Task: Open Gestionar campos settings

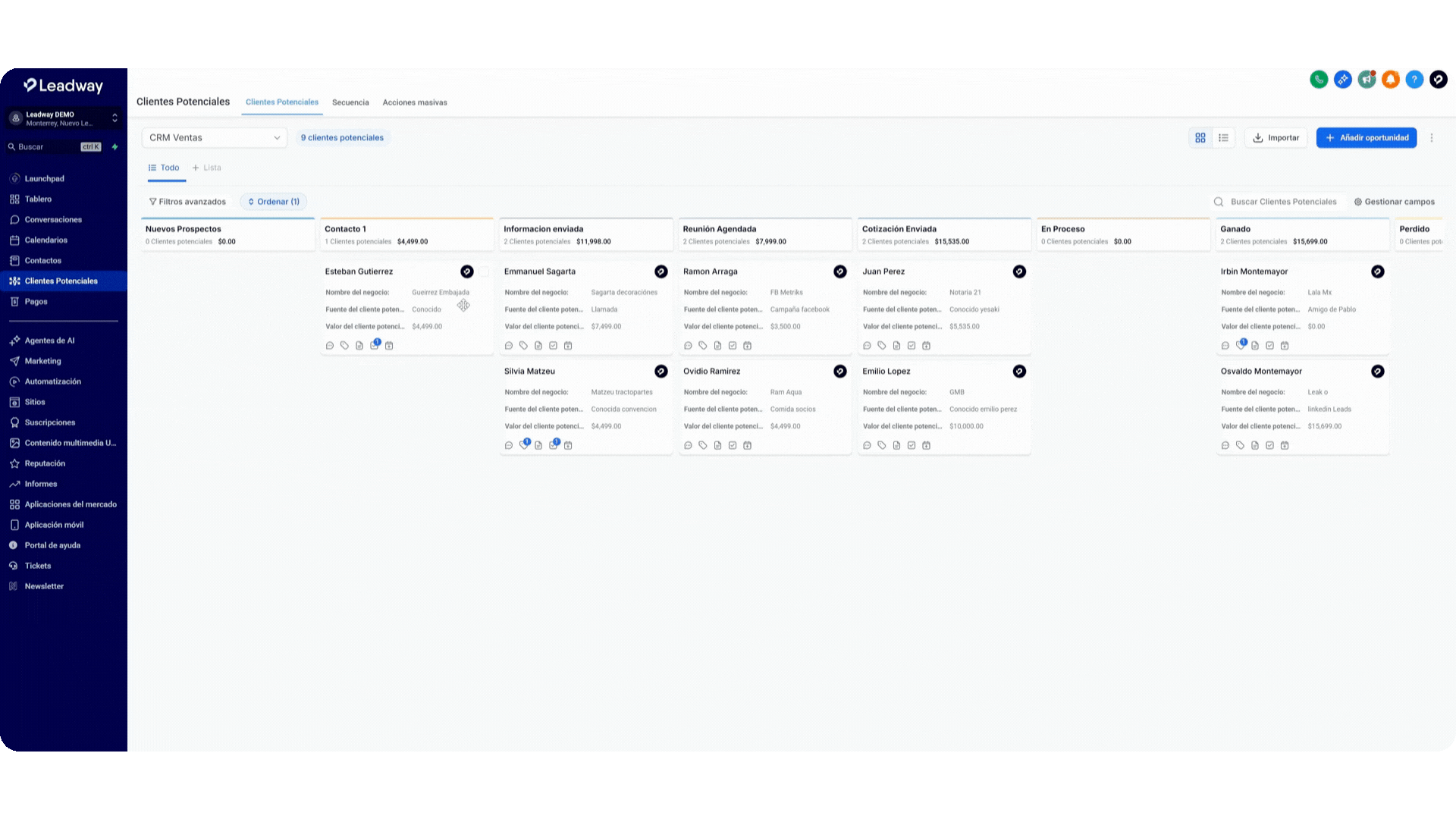Action: click(x=1395, y=202)
